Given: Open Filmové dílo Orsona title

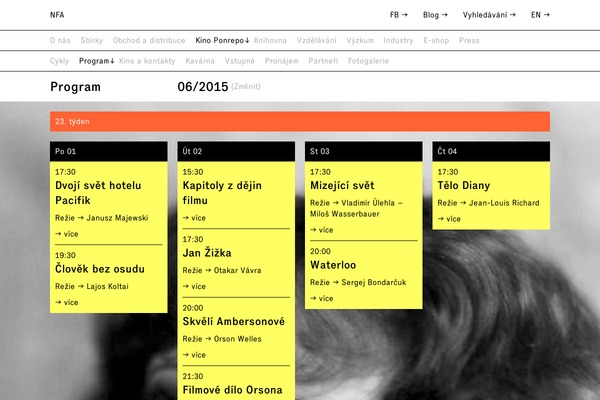Looking at the screenshot, I should tap(232, 390).
